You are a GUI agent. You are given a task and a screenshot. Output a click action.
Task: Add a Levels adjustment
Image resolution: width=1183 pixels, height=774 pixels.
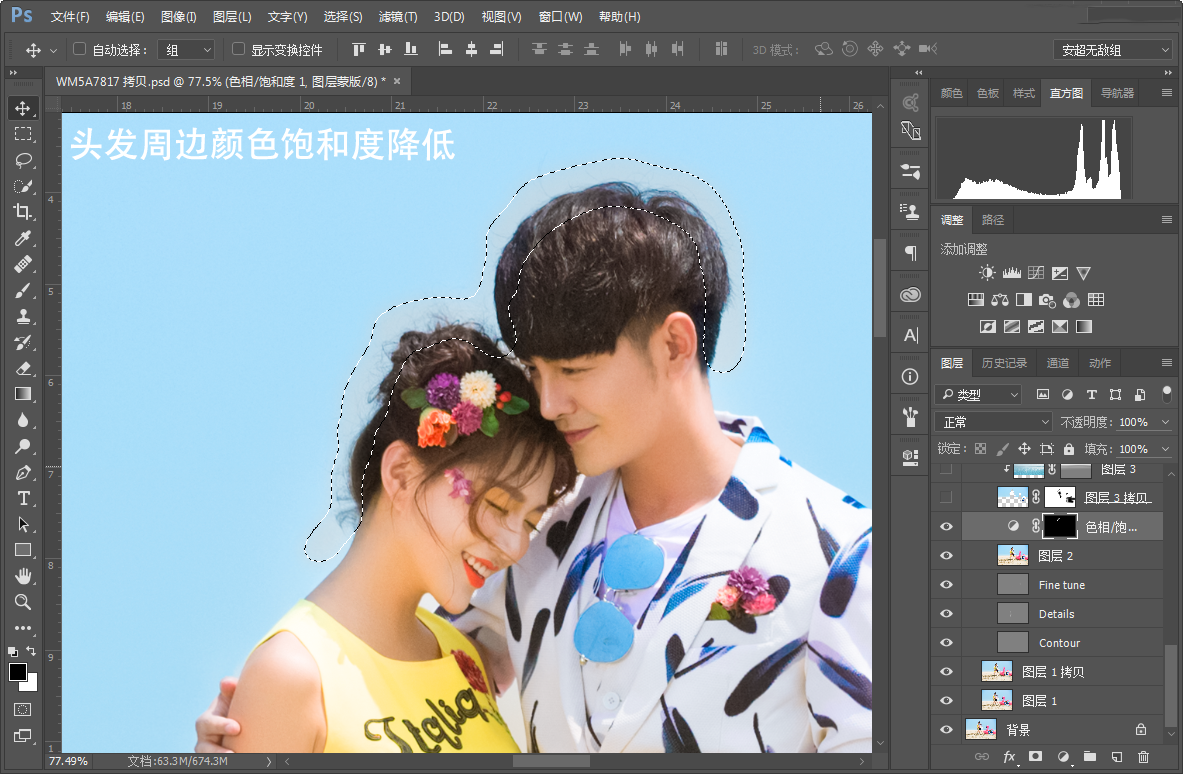point(1012,272)
